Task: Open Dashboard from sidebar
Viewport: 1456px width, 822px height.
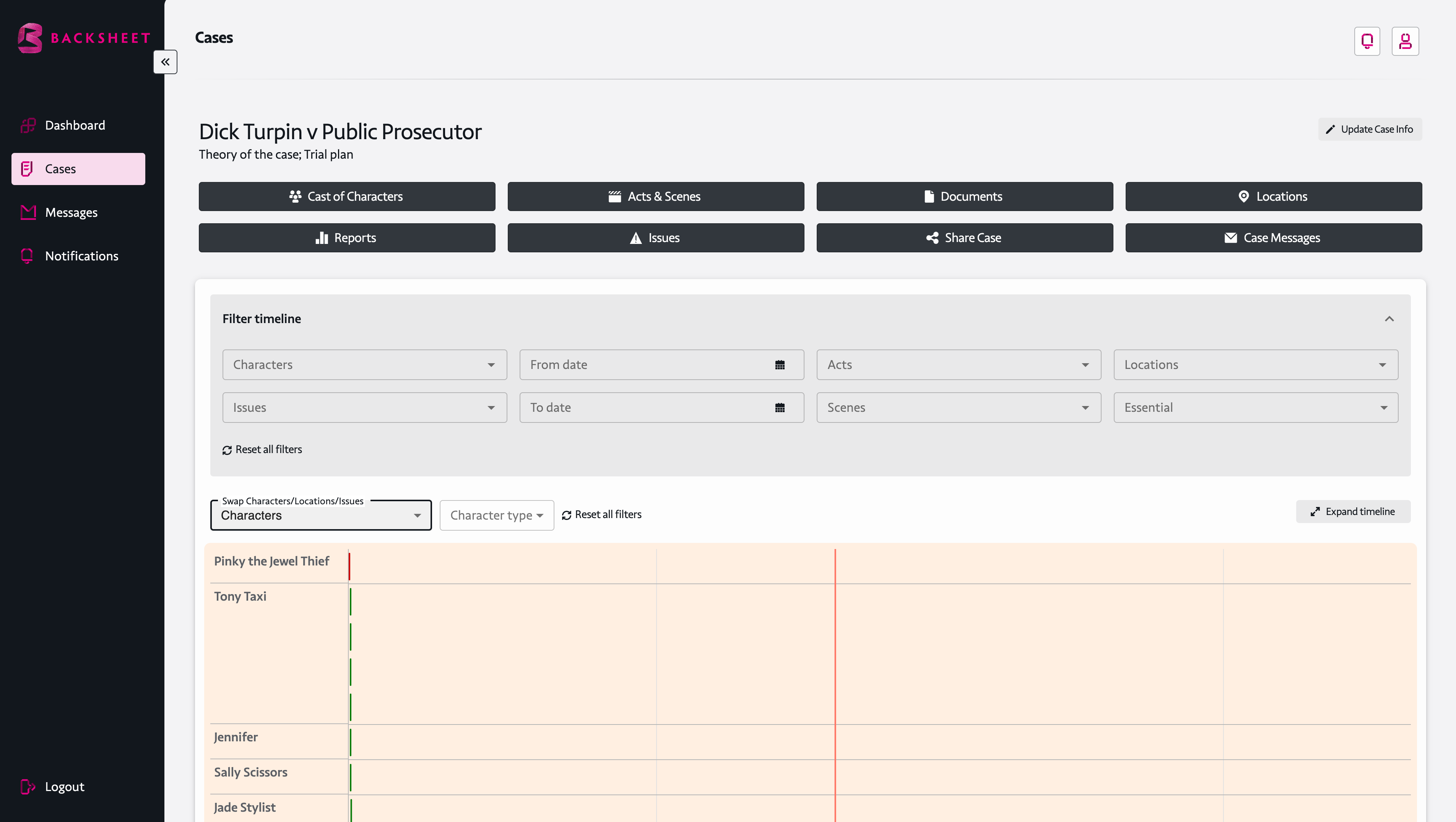Action: (75, 125)
